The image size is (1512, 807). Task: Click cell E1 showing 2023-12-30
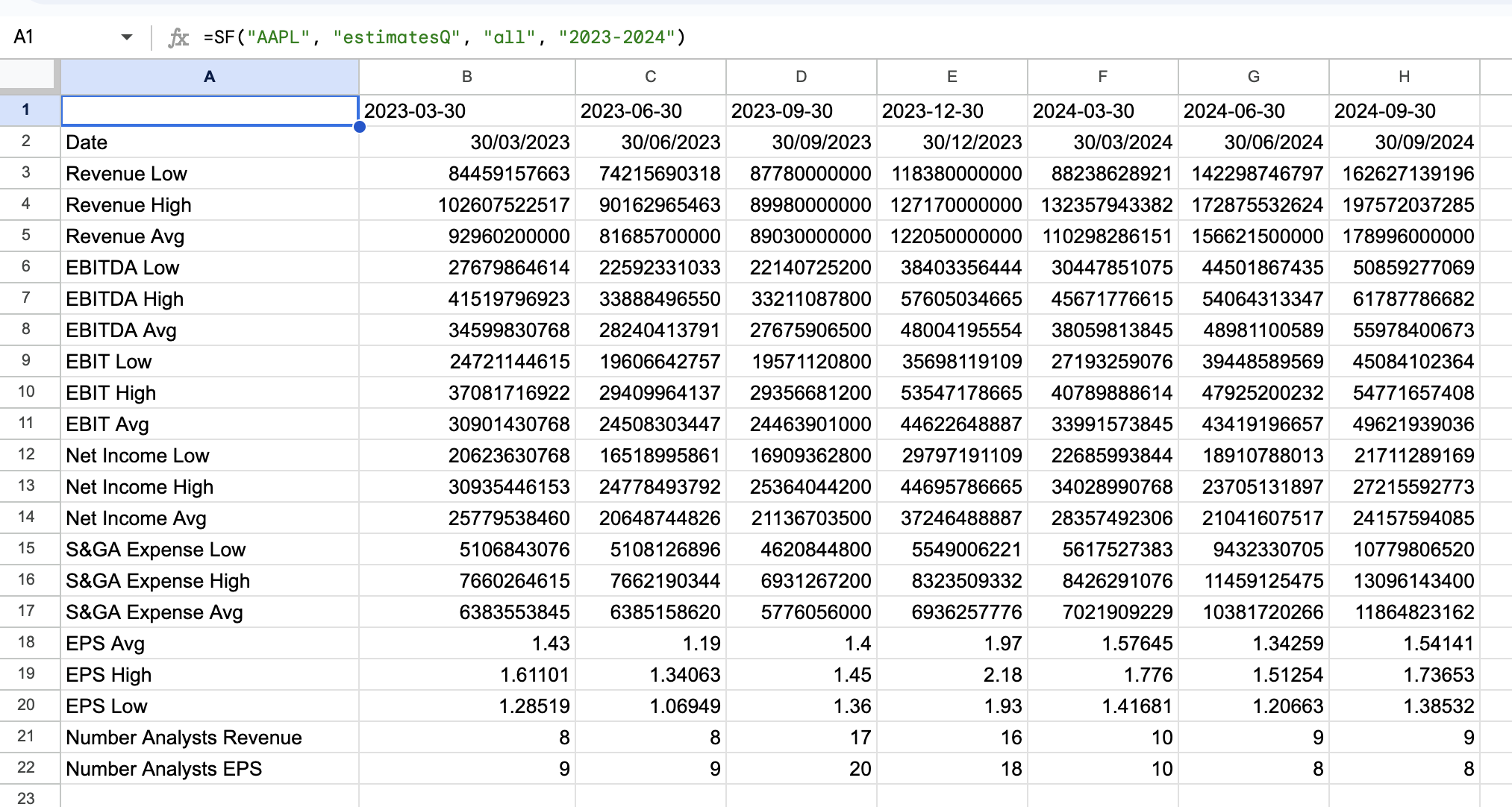click(x=952, y=110)
